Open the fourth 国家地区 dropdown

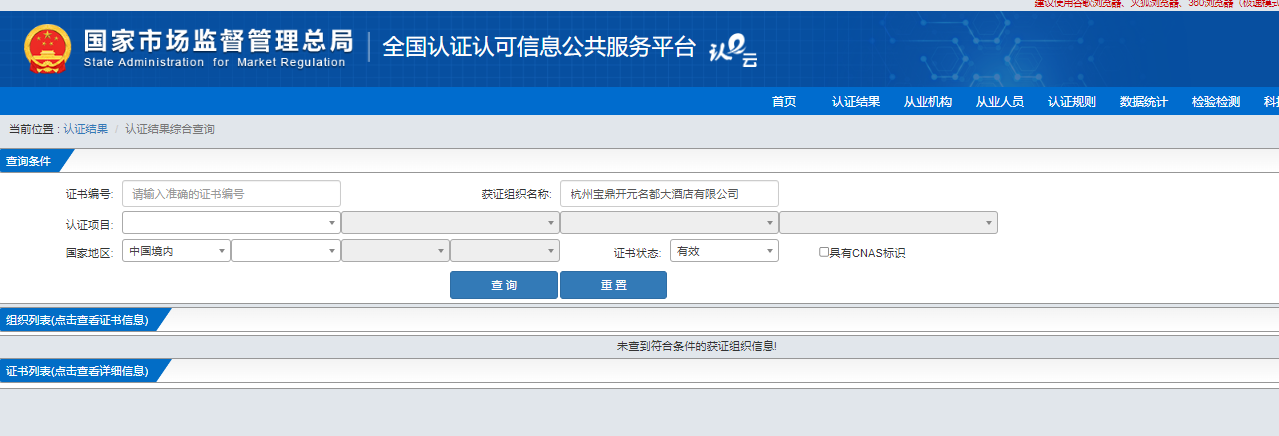click(x=505, y=251)
